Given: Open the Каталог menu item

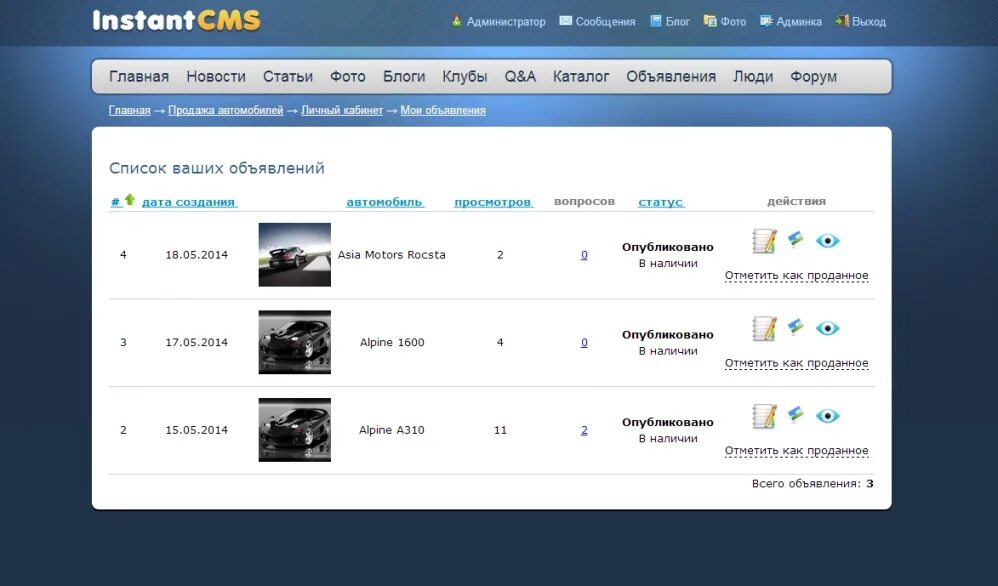Looking at the screenshot, I should (x=580, y=76).
